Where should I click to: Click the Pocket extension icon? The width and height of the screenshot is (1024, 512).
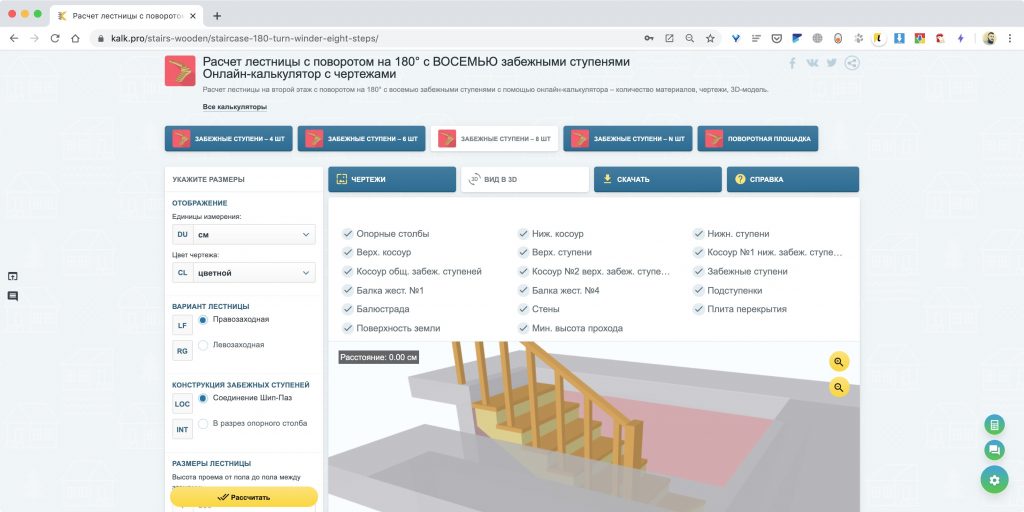[776, 39]
